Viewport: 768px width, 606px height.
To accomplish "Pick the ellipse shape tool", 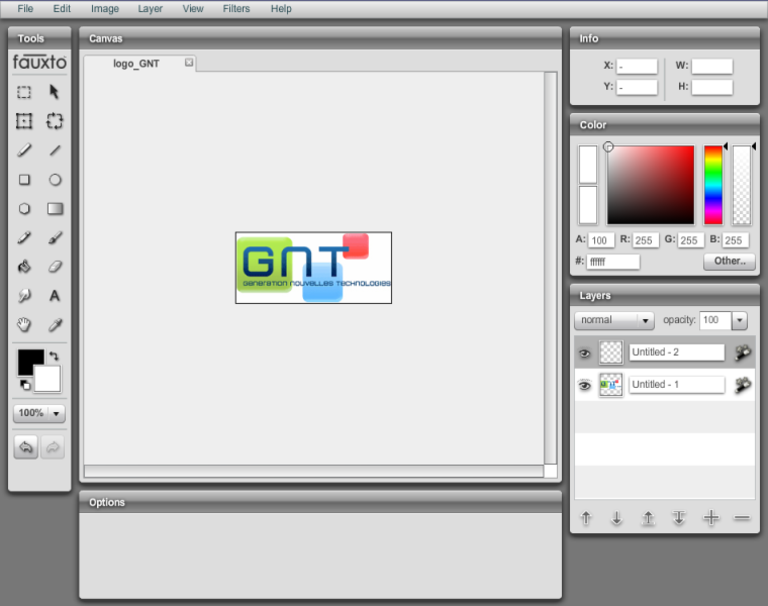I will [55, 180].
